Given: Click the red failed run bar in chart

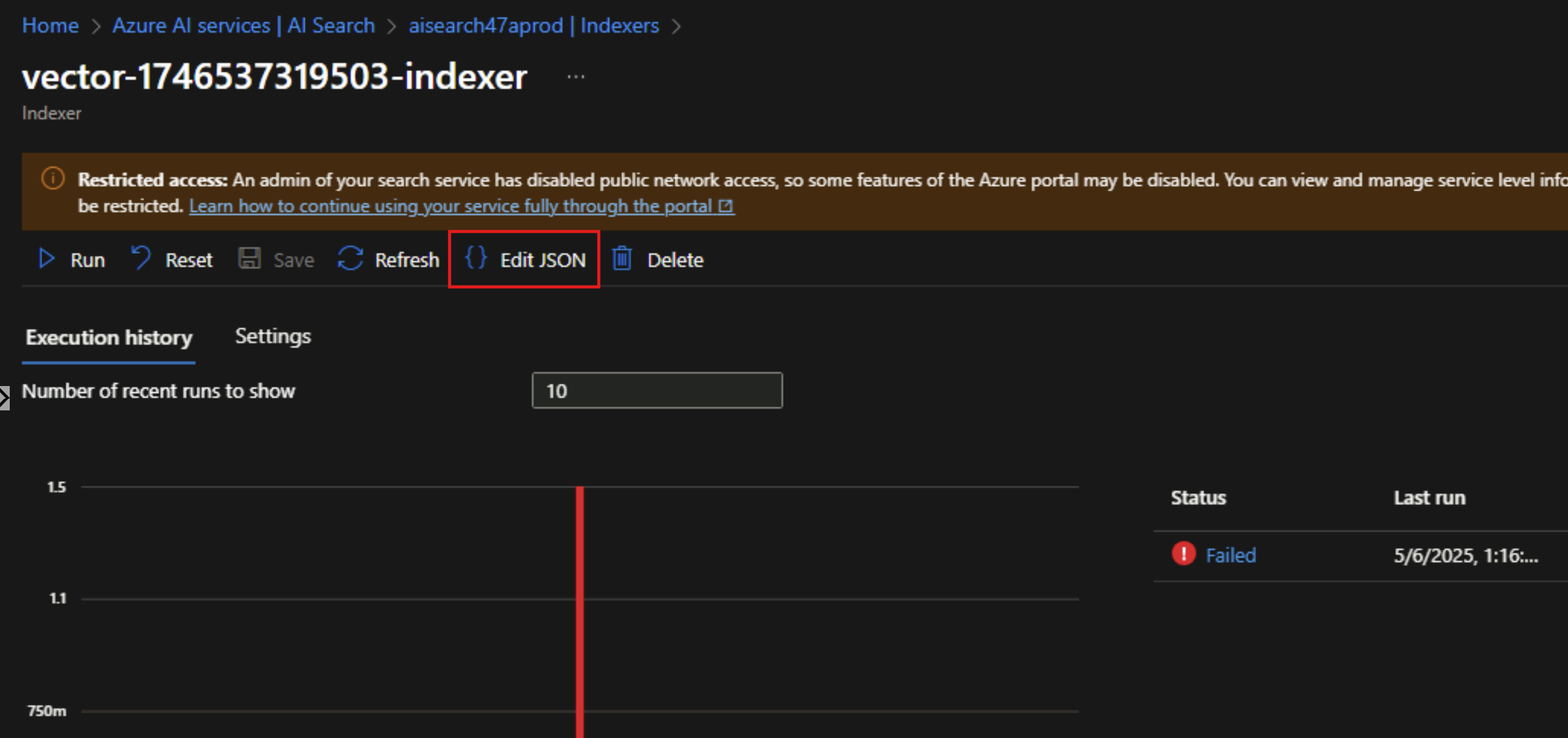Looking at the screenshot, I should (580, 611).
